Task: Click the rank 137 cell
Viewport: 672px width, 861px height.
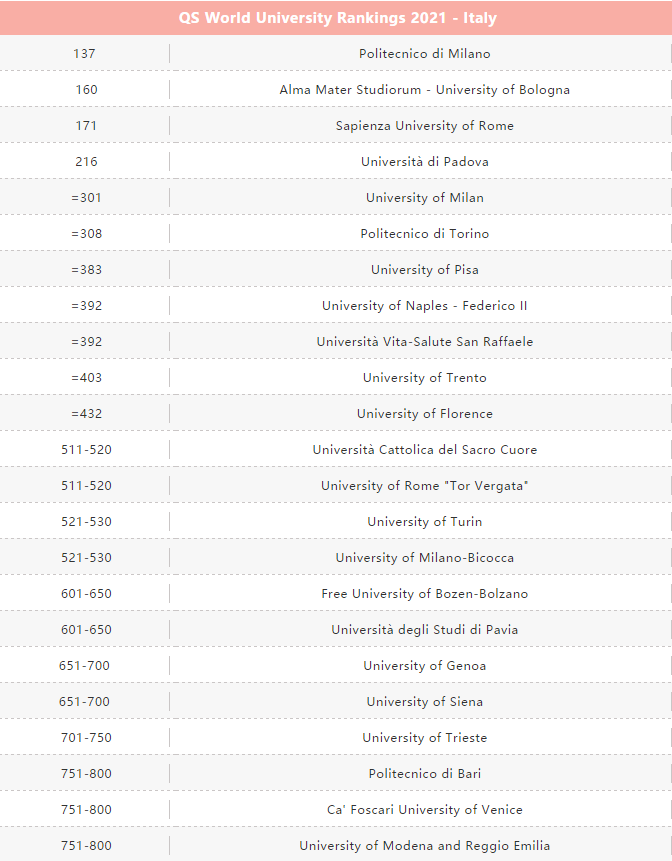Action: click(84, 54)
